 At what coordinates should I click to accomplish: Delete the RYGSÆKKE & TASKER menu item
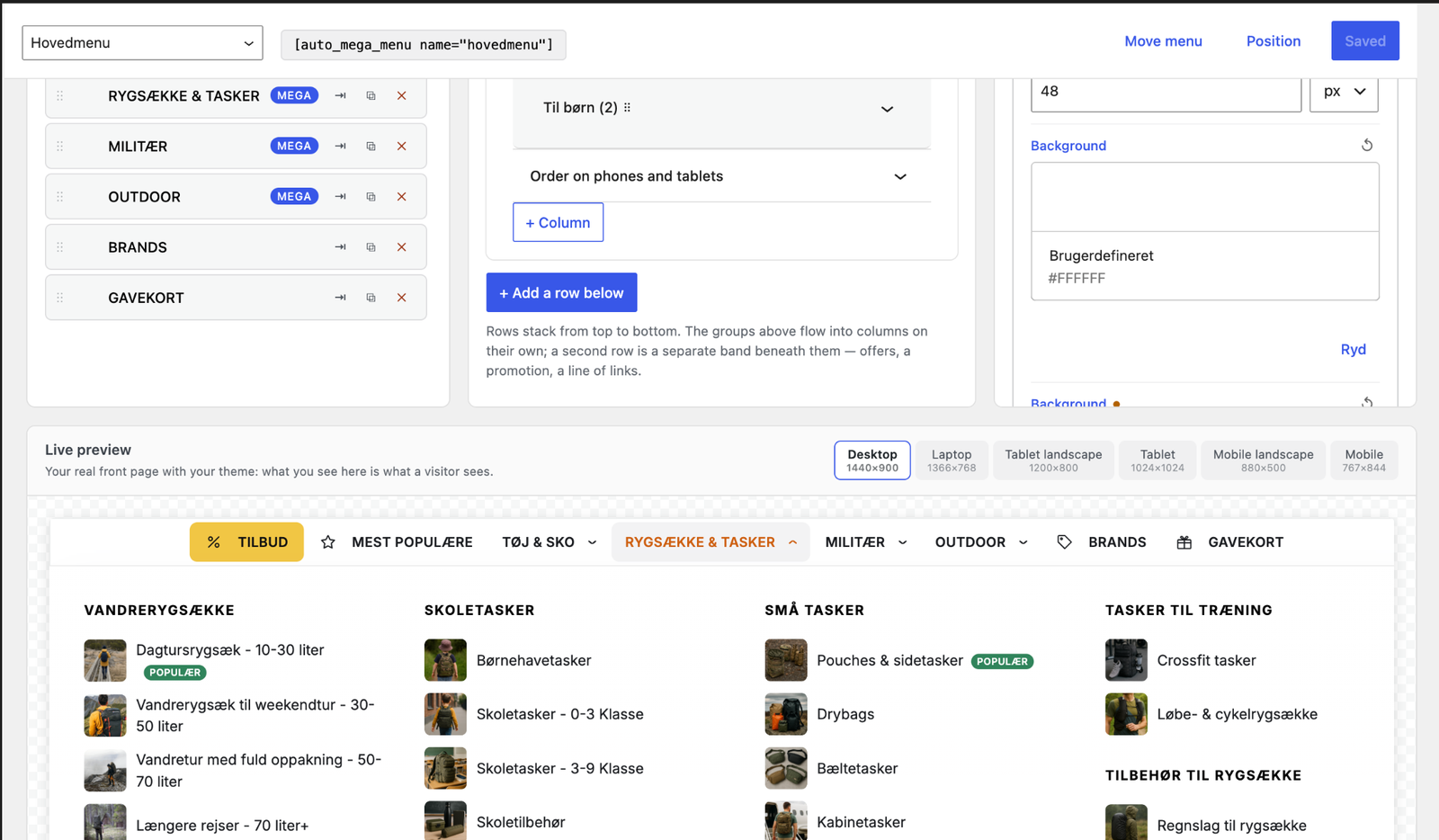pos(402,95)
